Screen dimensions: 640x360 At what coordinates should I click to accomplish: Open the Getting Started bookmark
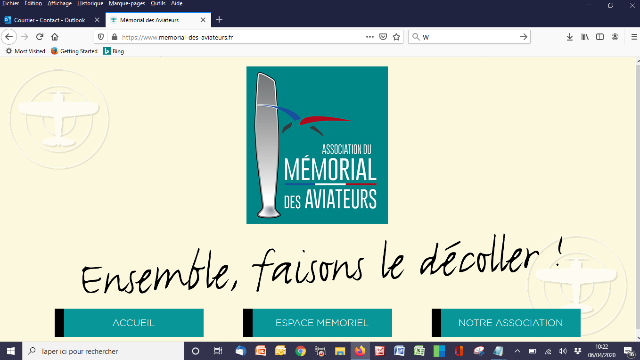(x=74, y=51)
